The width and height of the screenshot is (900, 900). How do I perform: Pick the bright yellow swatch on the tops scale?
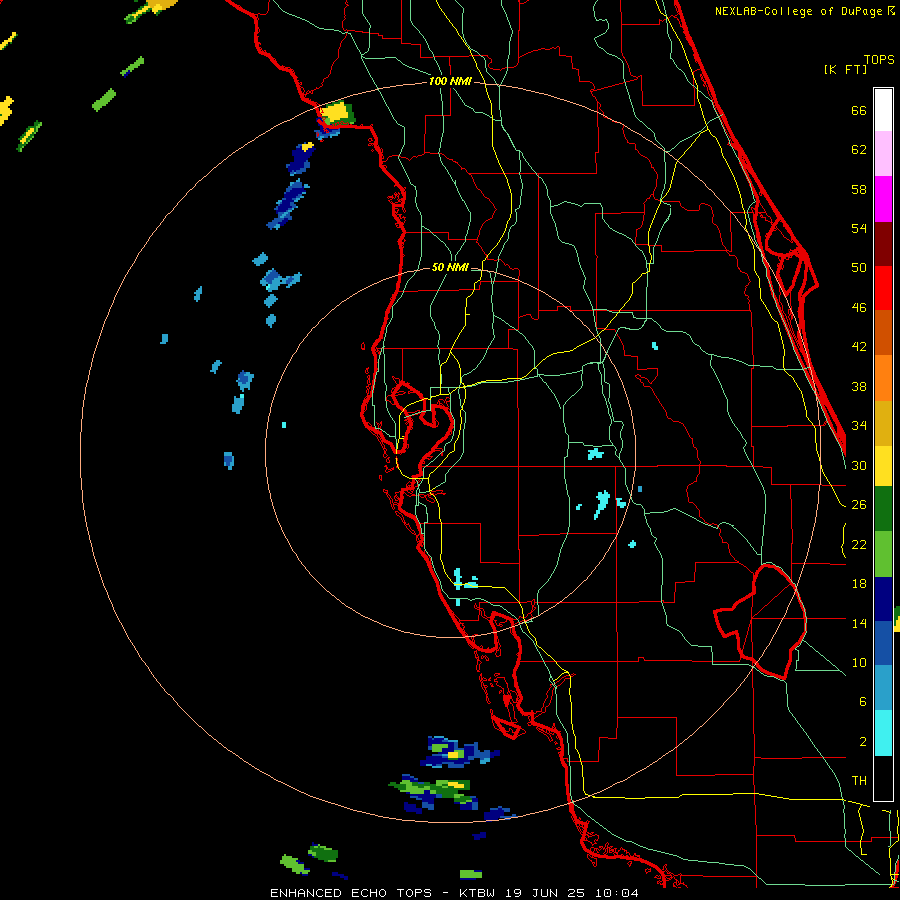pos(883,465)
